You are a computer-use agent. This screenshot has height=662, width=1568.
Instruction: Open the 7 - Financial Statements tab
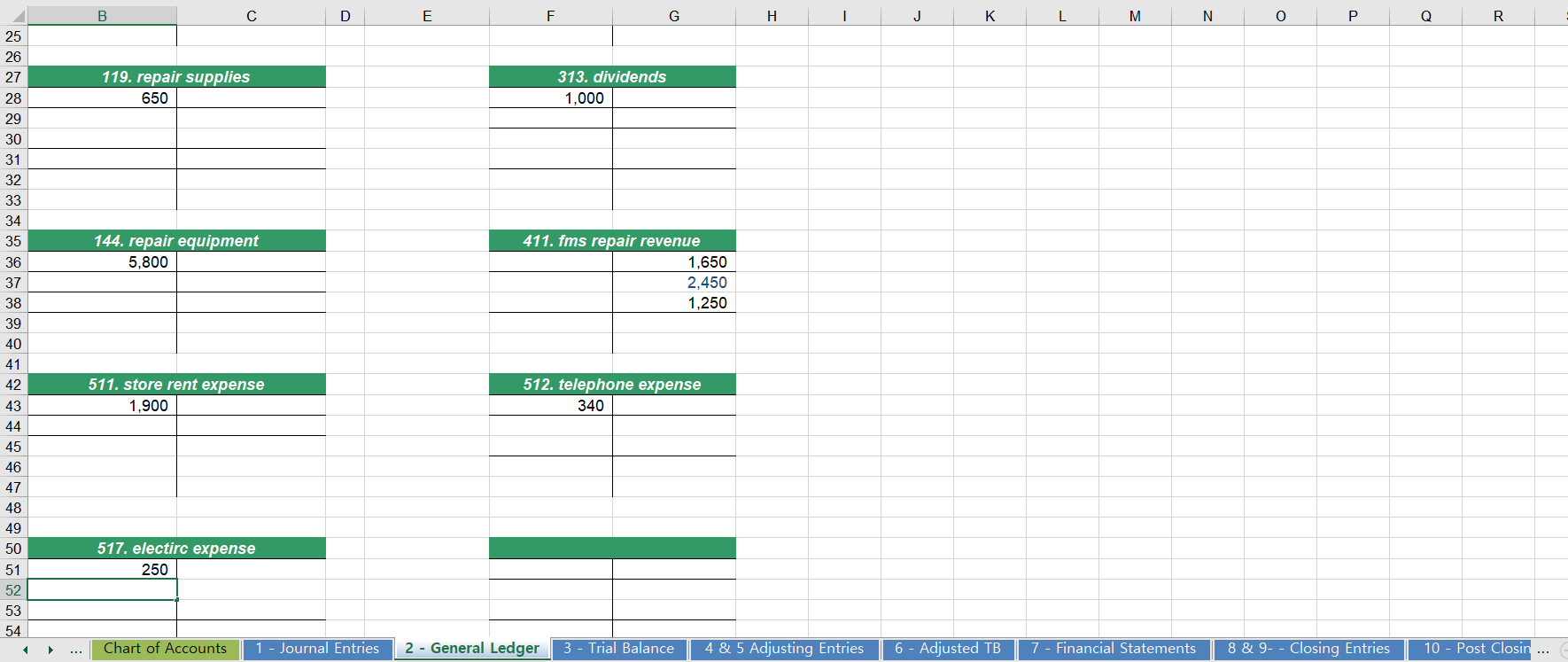1114,649
